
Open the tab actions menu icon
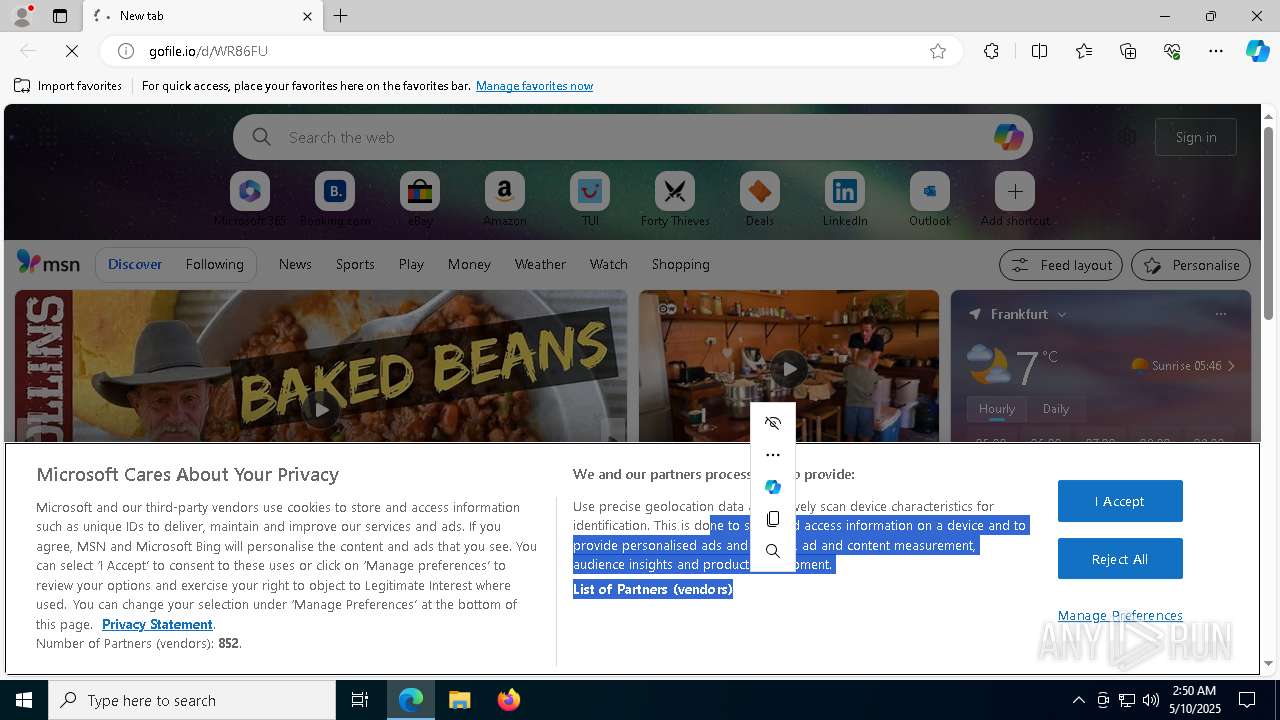tap(60, 16)
